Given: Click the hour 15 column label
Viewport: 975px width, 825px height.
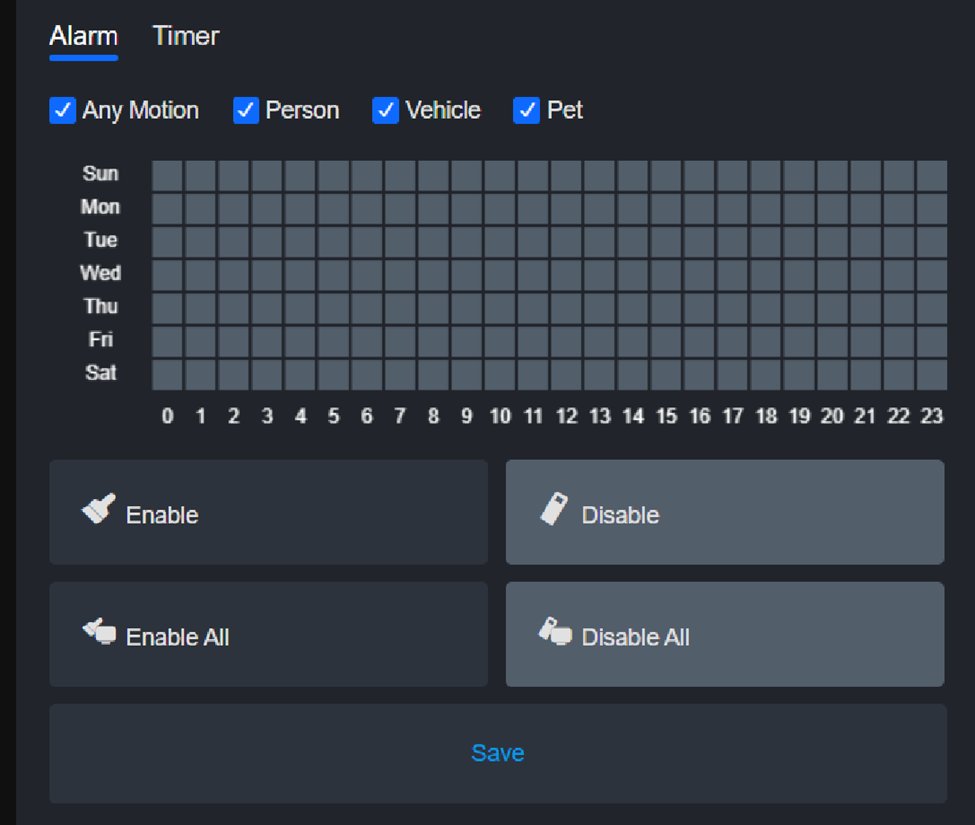Looking at the screenshot, I should click(666, 416).
